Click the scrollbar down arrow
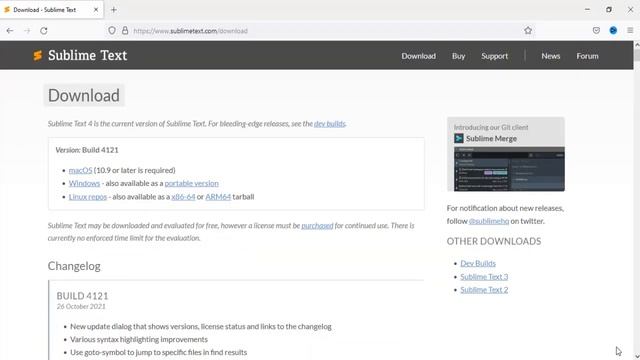The image size is (640, 360). pyautogui.click(x=637, y=356)
